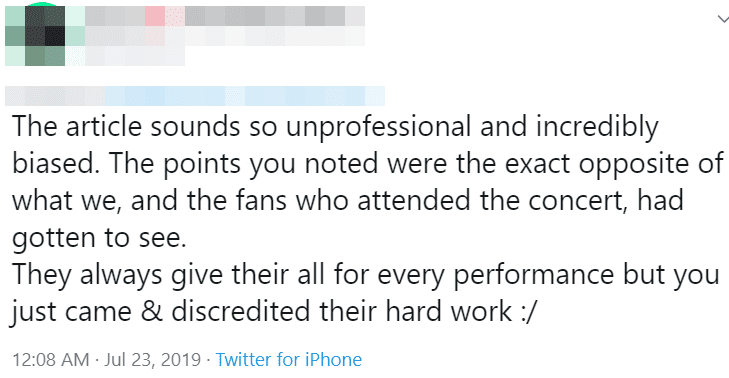Open the Twitter for iPhone source link
This screenshot has height=378, width=729.
(289, 359)
